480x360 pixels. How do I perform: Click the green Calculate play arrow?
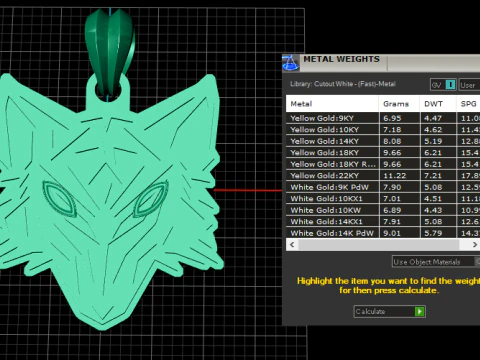click(419, 311)
